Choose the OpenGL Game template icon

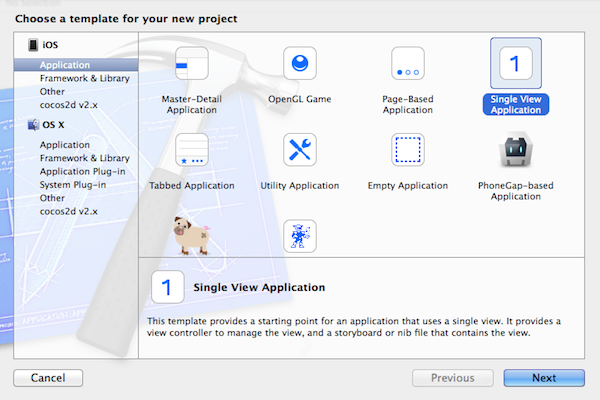pyautogui.click(x=300, y=63)
